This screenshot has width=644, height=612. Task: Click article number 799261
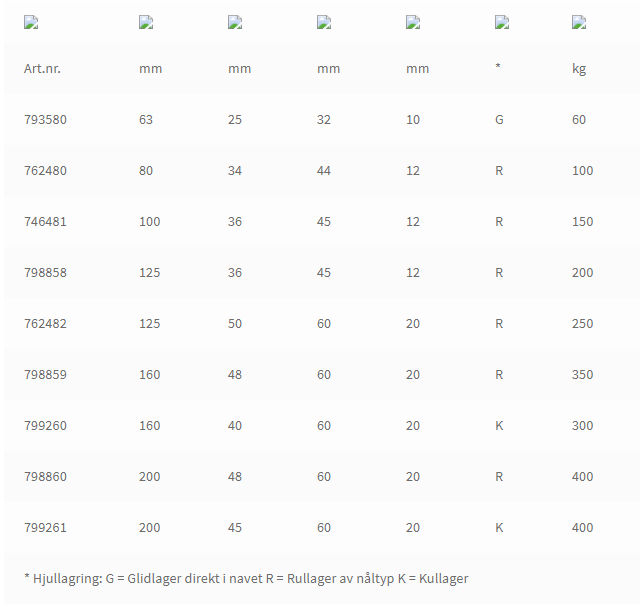(x=45, y=527)
